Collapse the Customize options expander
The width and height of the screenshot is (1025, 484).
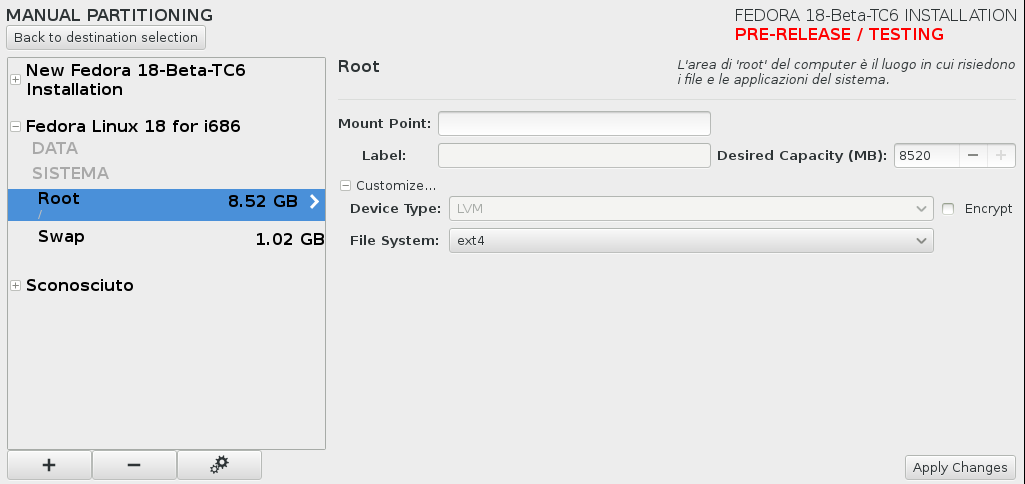click(345, 186)
